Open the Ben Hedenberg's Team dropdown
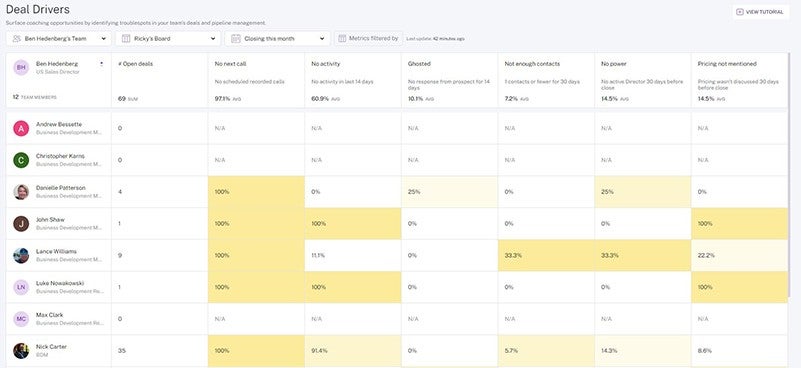Image resolution: width=801 pixels, height=368 pixels. click(59, 38)
